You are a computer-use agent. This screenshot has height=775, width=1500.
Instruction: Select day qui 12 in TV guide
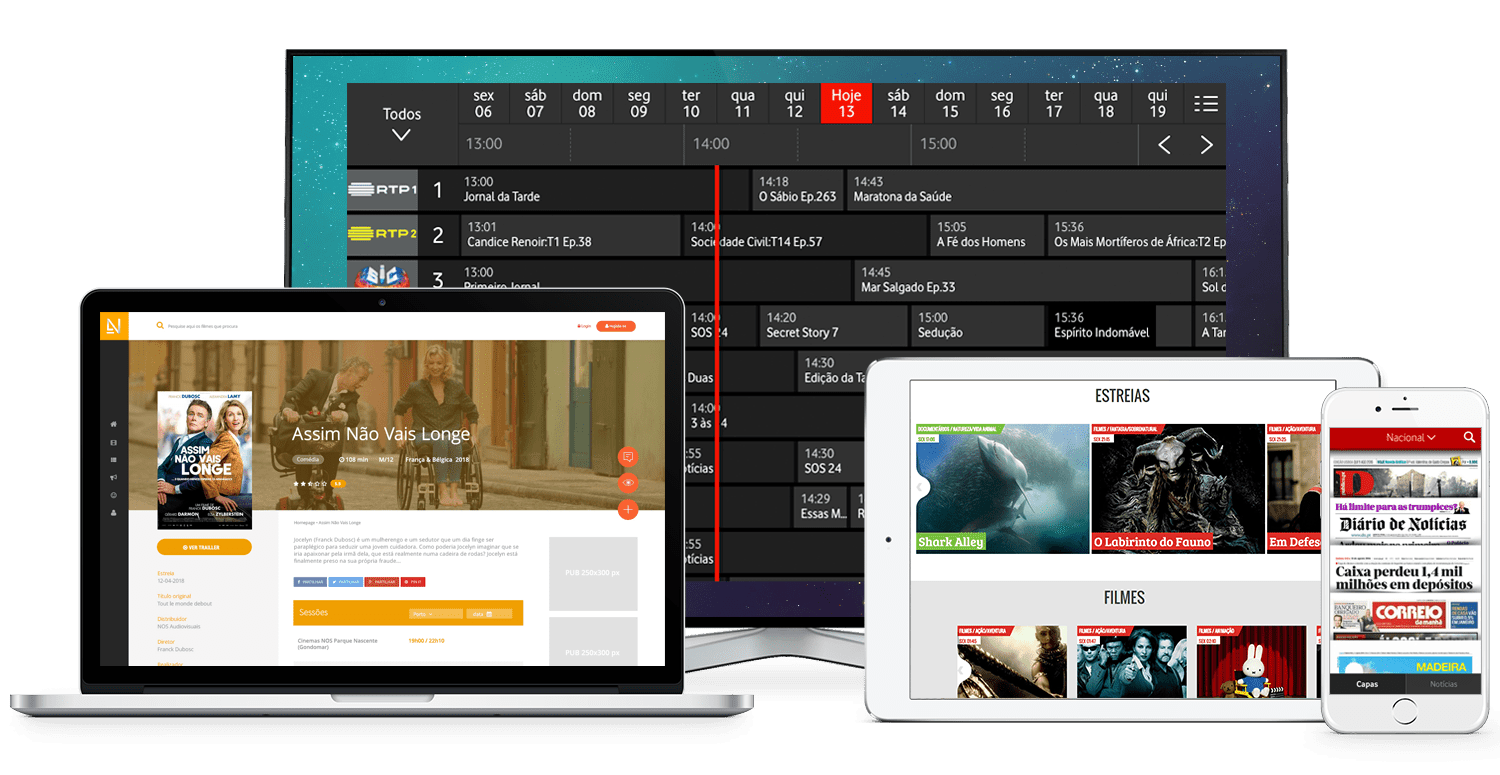795,103
